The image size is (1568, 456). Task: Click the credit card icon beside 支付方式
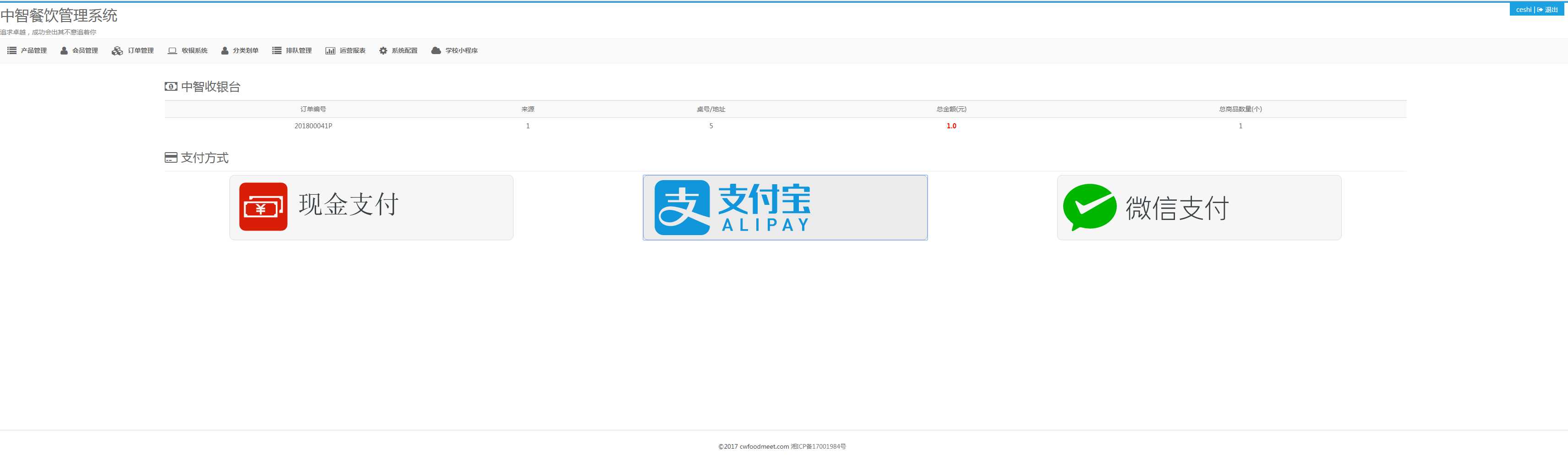[171, 158]
